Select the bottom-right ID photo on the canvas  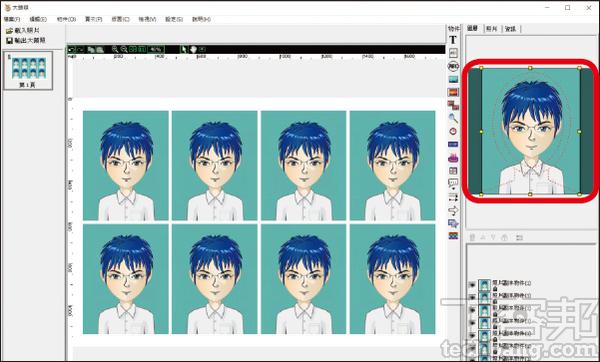point(392,279)
